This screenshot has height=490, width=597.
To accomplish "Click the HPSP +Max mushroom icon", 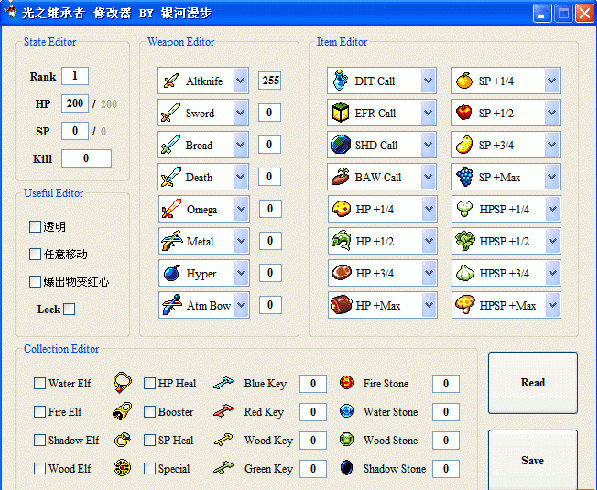I will 465,305.
